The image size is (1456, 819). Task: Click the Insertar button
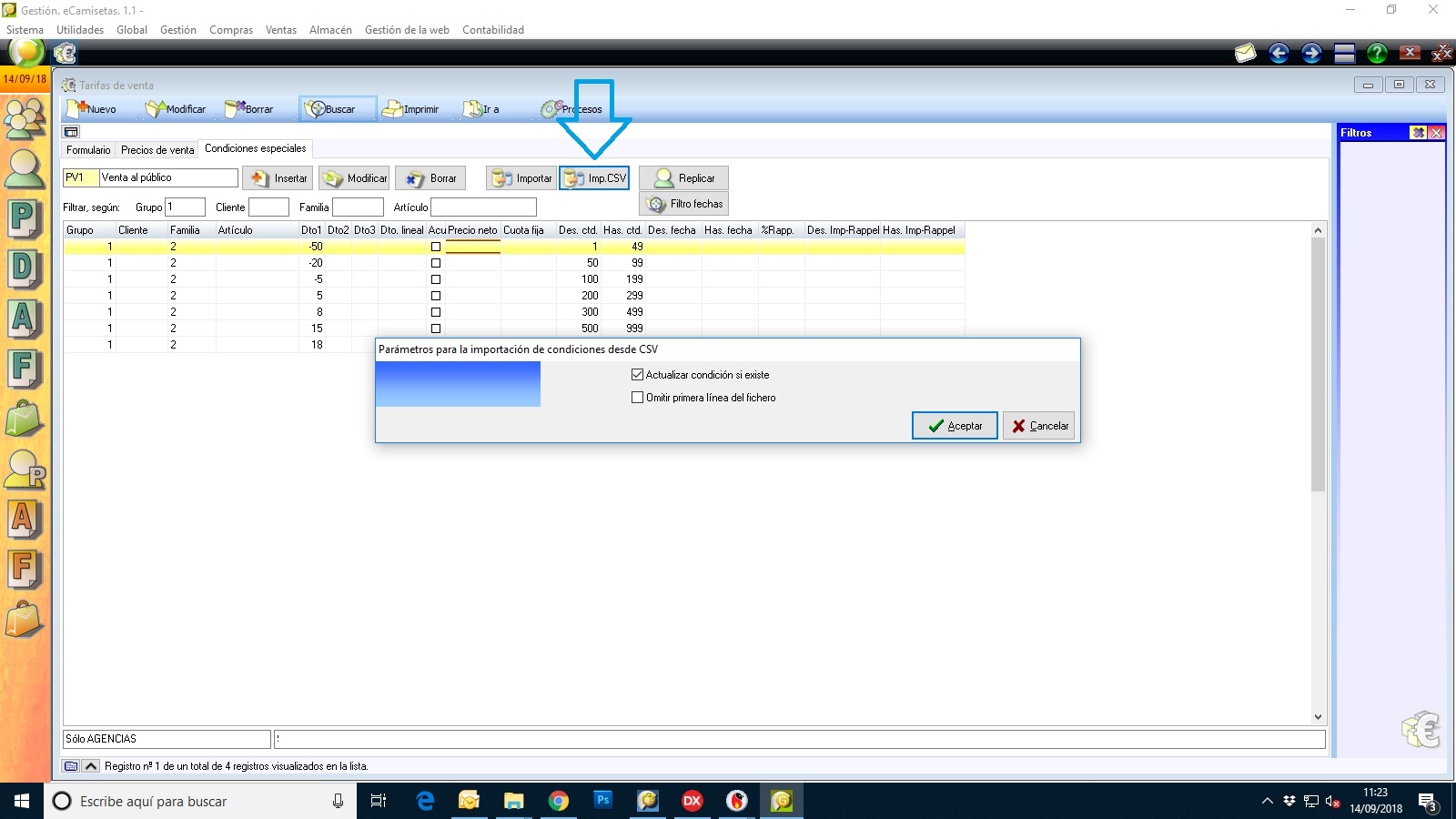[278, 178]
